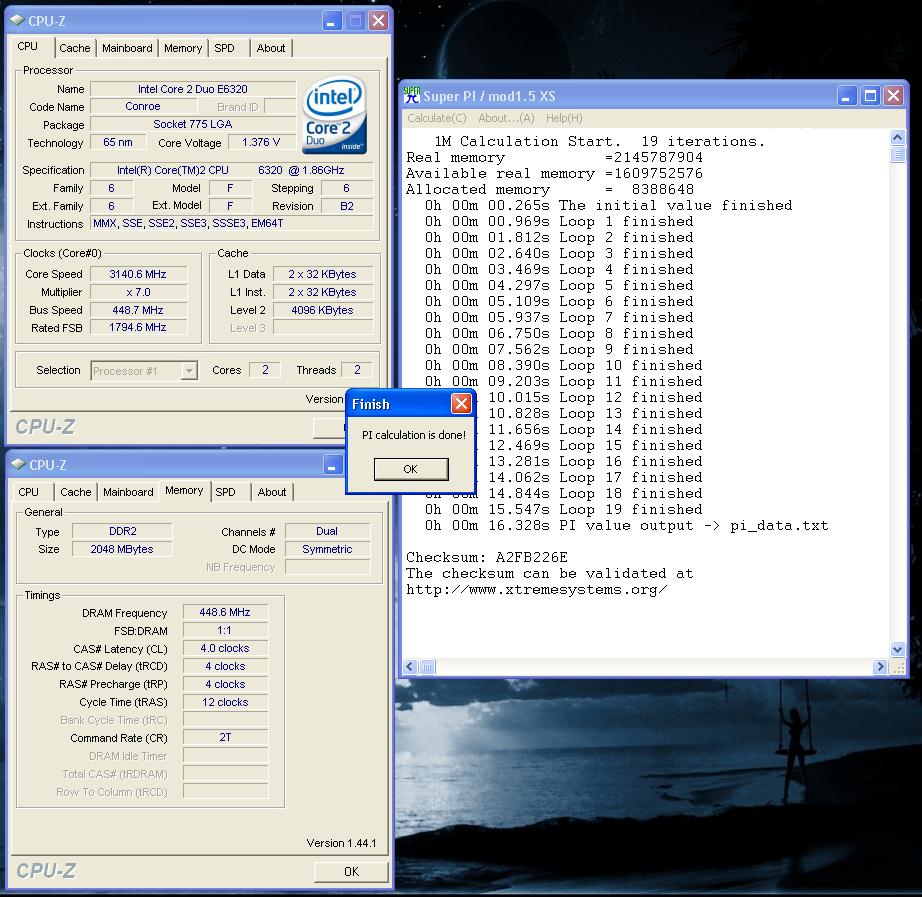Click OK in the Finish dialog
Image resolution: width=922 pixels, height=897 pixels.
[x=411, y=469]
